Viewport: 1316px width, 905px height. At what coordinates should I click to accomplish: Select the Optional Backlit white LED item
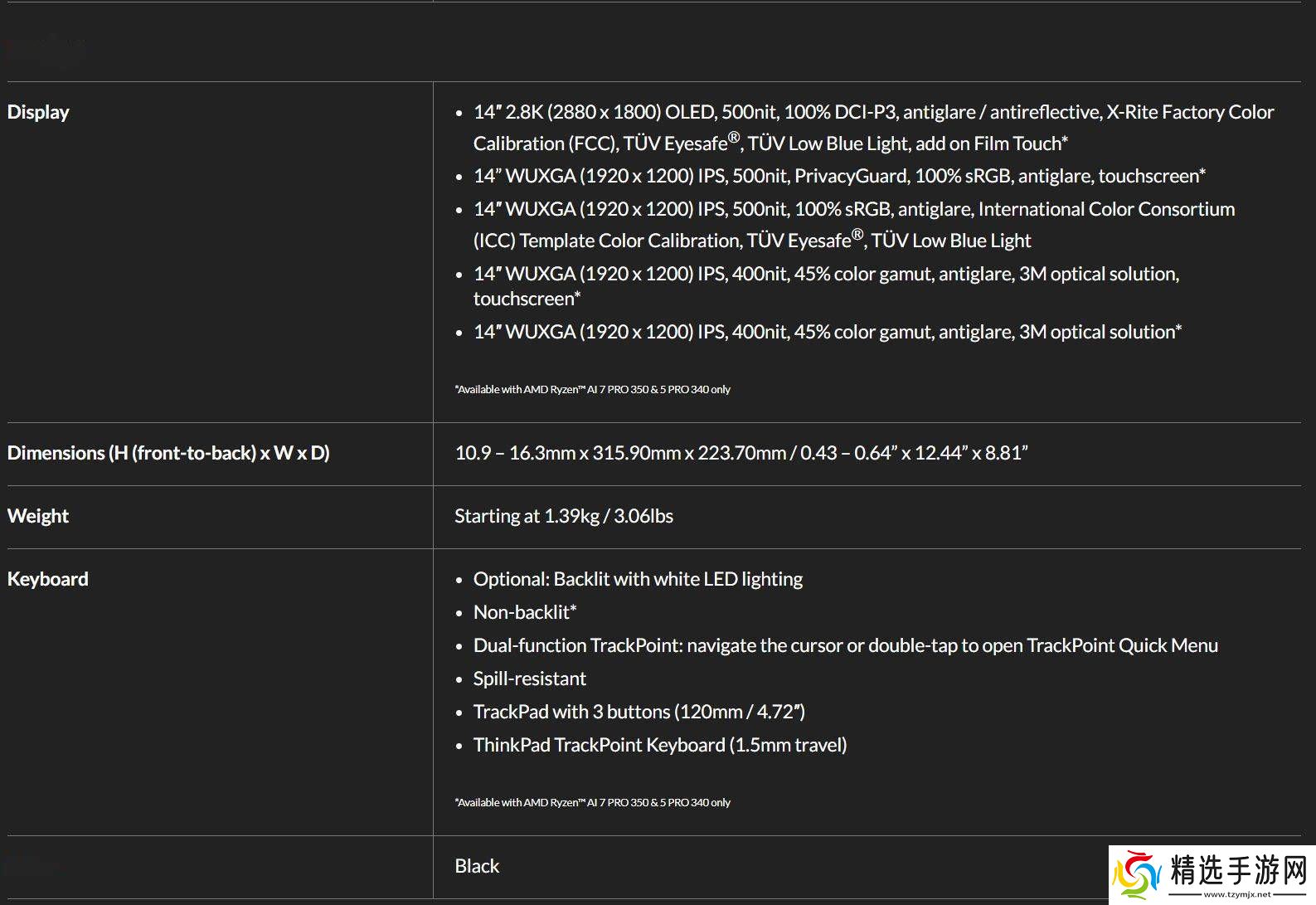click(637, 579)
